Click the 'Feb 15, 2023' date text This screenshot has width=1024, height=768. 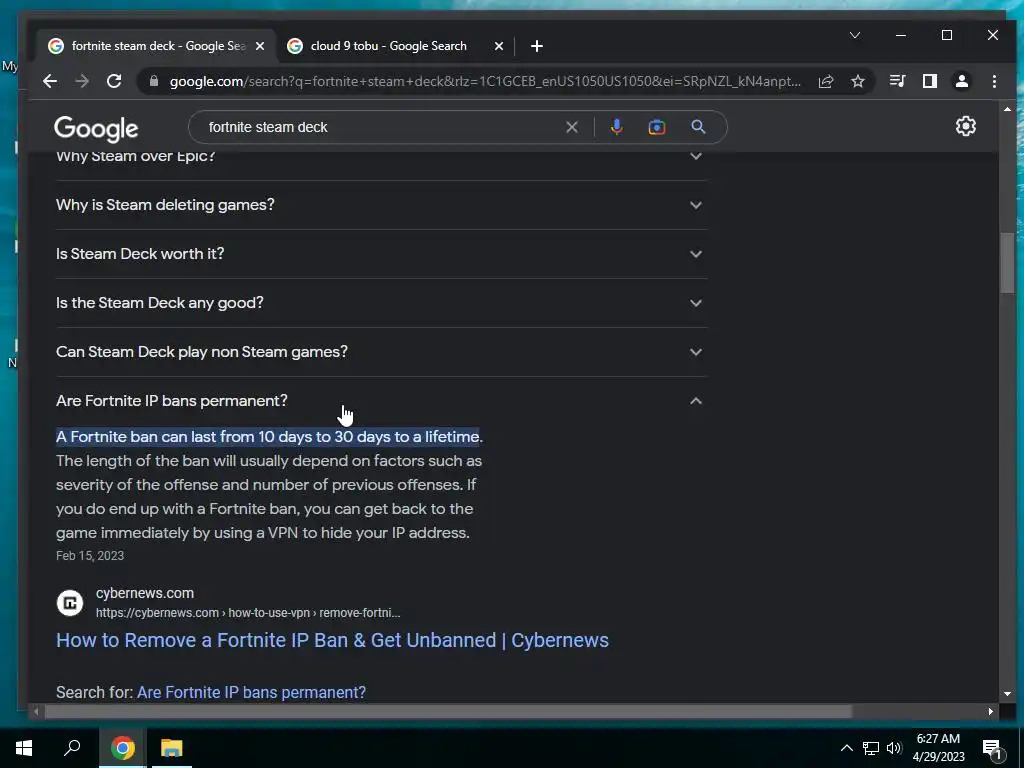[x=89, y=556]
